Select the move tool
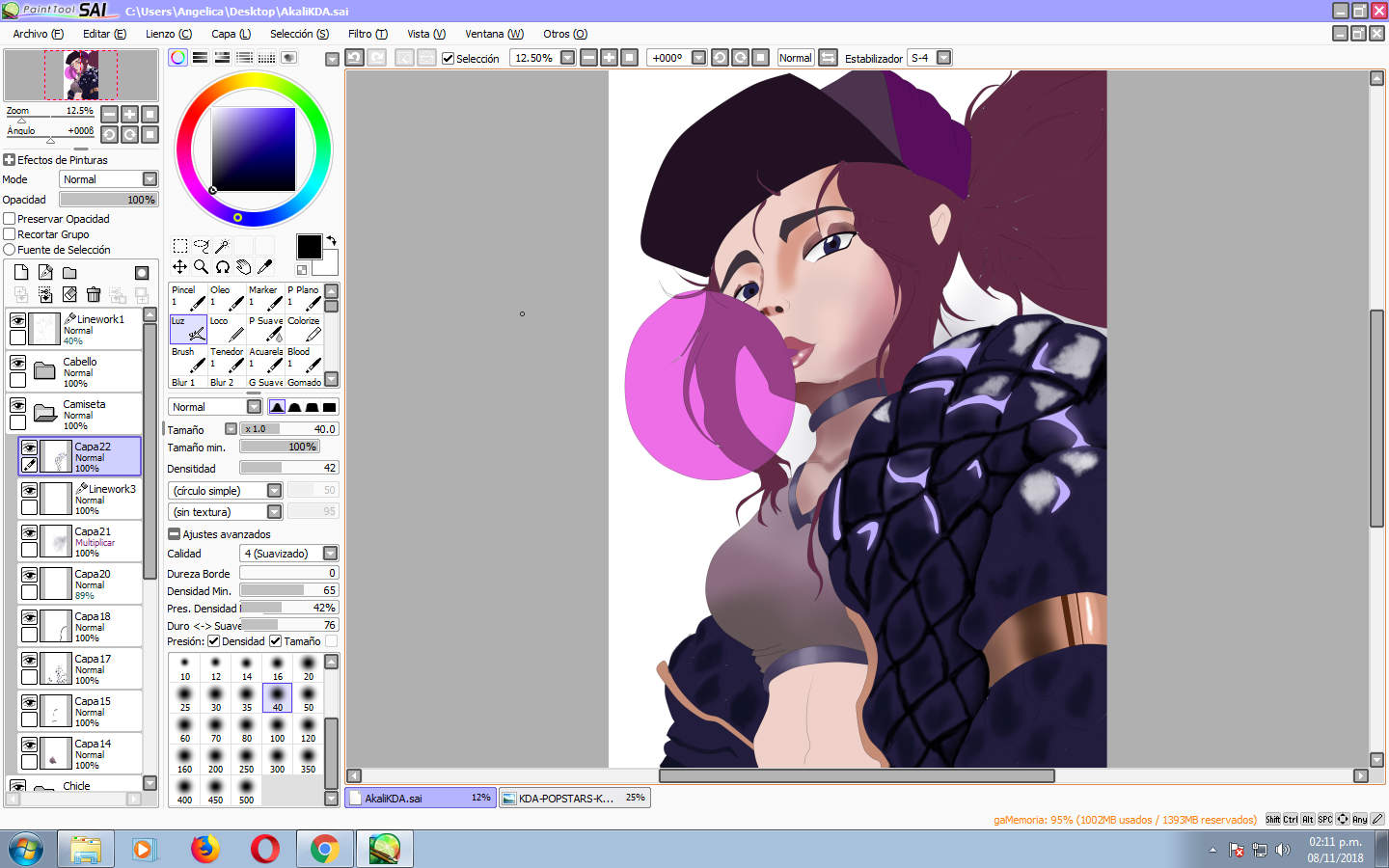This screenshot has height=868, width=1389. [x=180, y=267]
